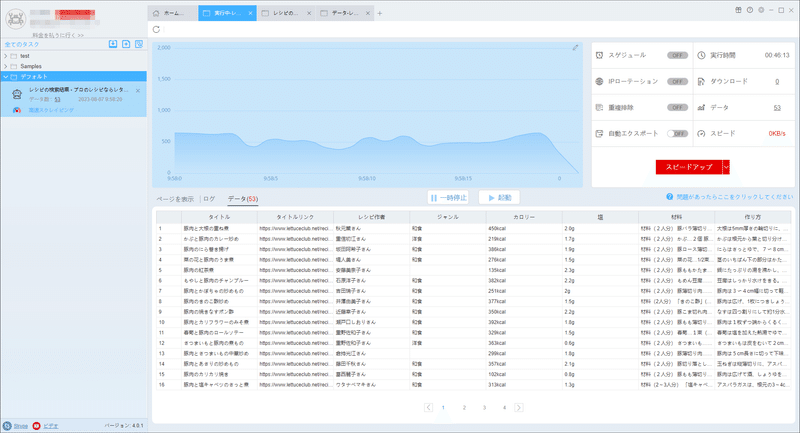The width and height of the screenshot is (800, 433).
Task: Click the Skype link text in the footer
Action: coord(20,426)
